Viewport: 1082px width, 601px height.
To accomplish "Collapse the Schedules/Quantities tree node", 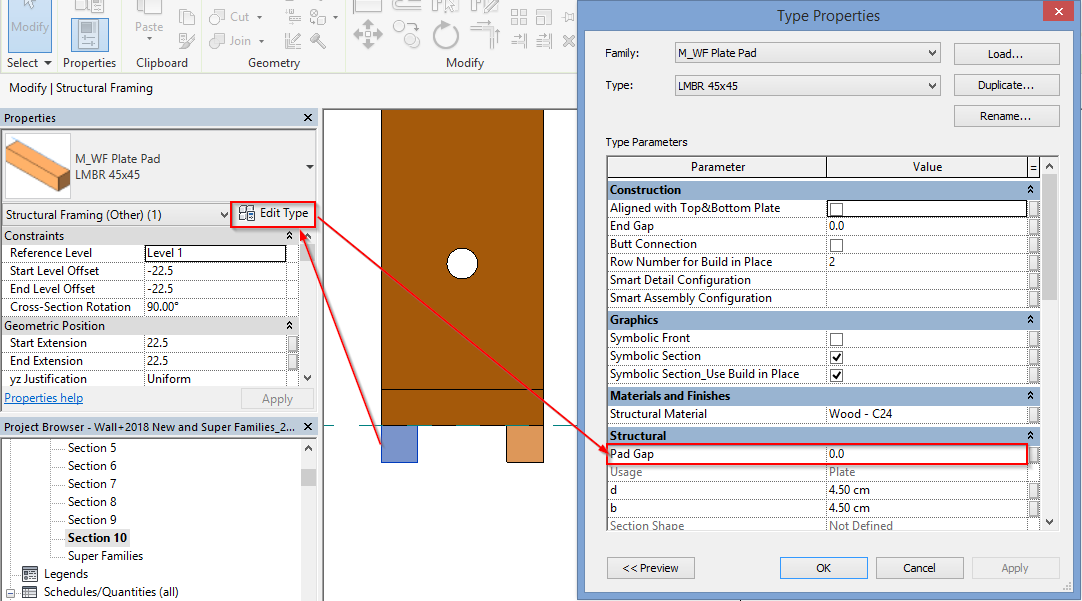I will [x=12, y=592].
